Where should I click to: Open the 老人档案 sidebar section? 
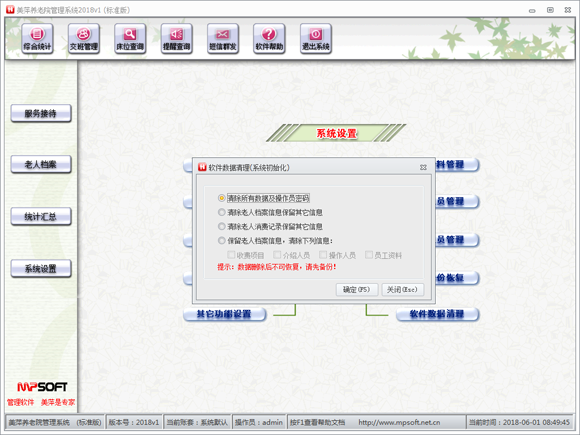[41, 164]
